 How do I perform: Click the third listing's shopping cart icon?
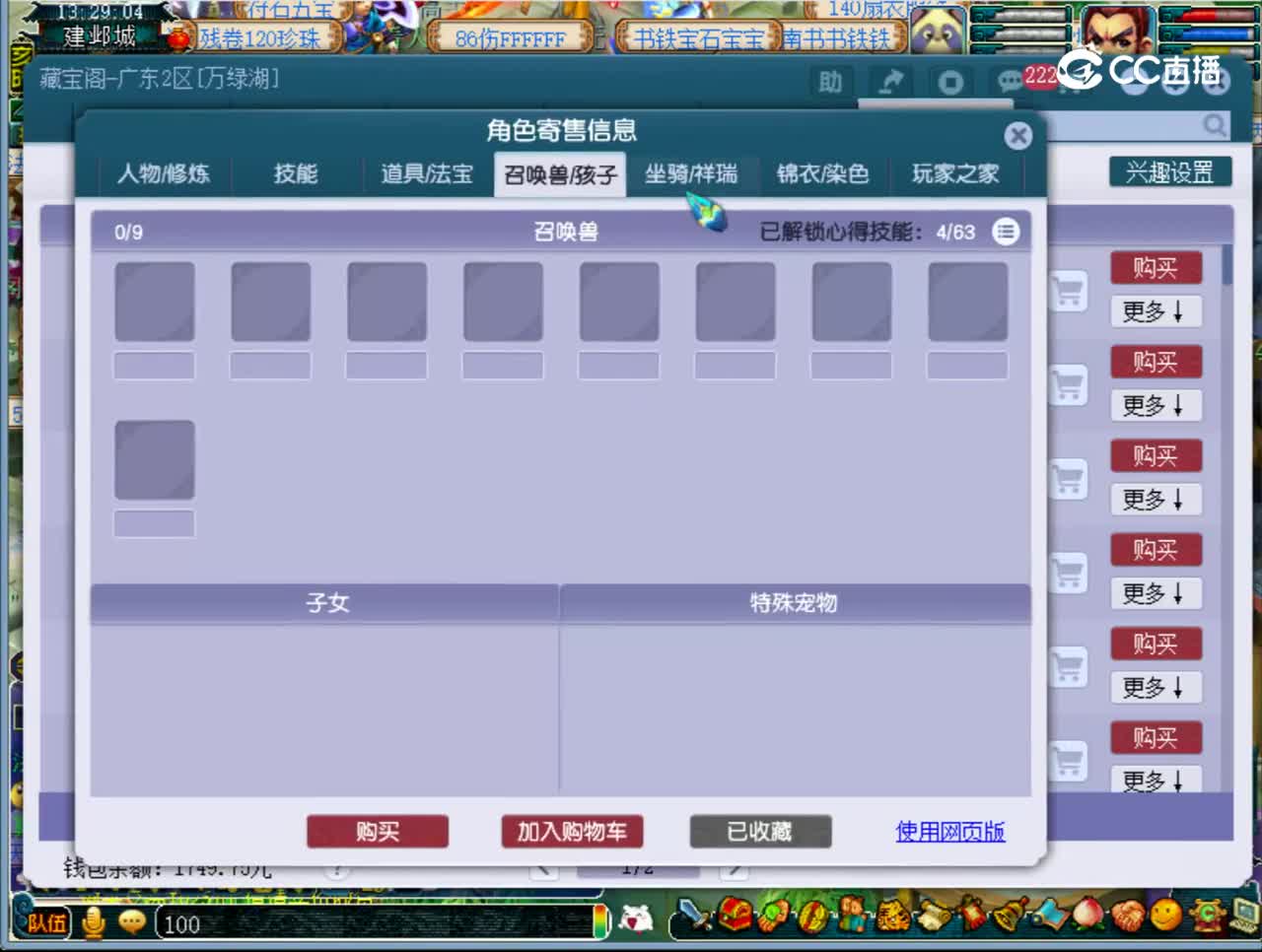coord(1068,479)
